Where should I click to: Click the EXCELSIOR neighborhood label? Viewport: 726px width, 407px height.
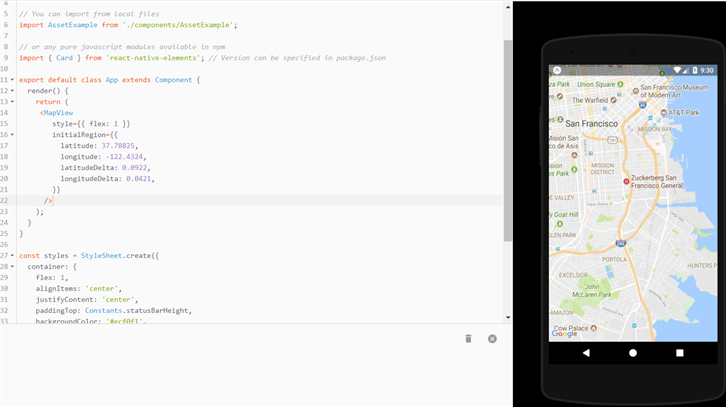pos(573,275)
